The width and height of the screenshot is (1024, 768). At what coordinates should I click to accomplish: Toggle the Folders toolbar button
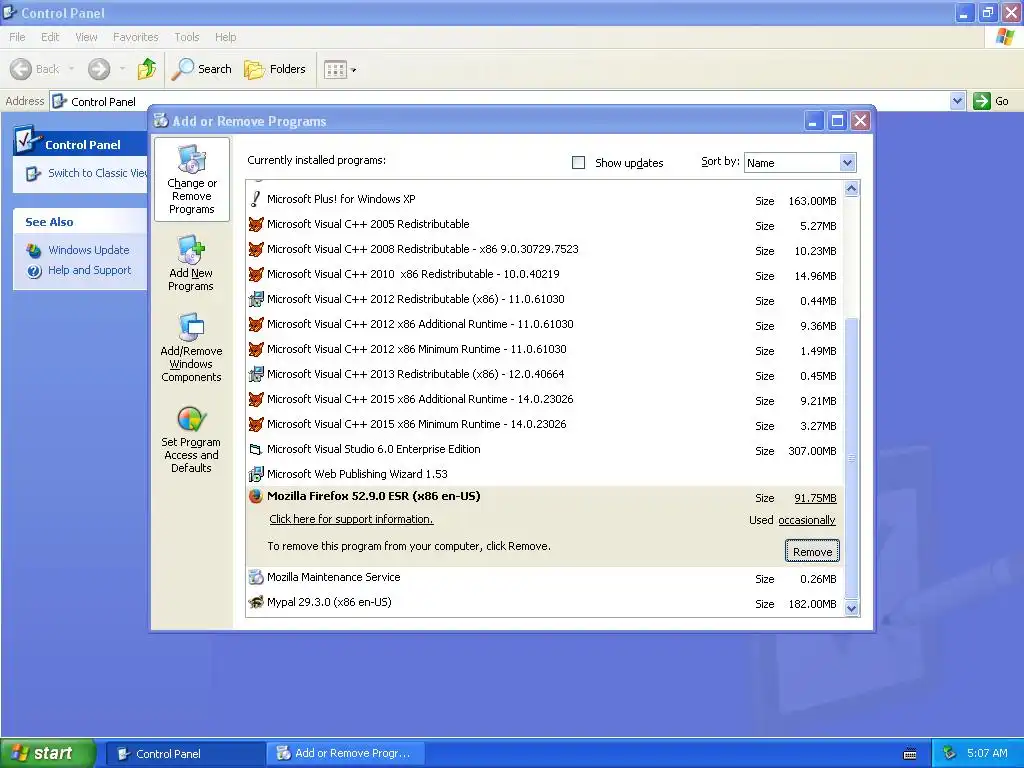(275, 69)
